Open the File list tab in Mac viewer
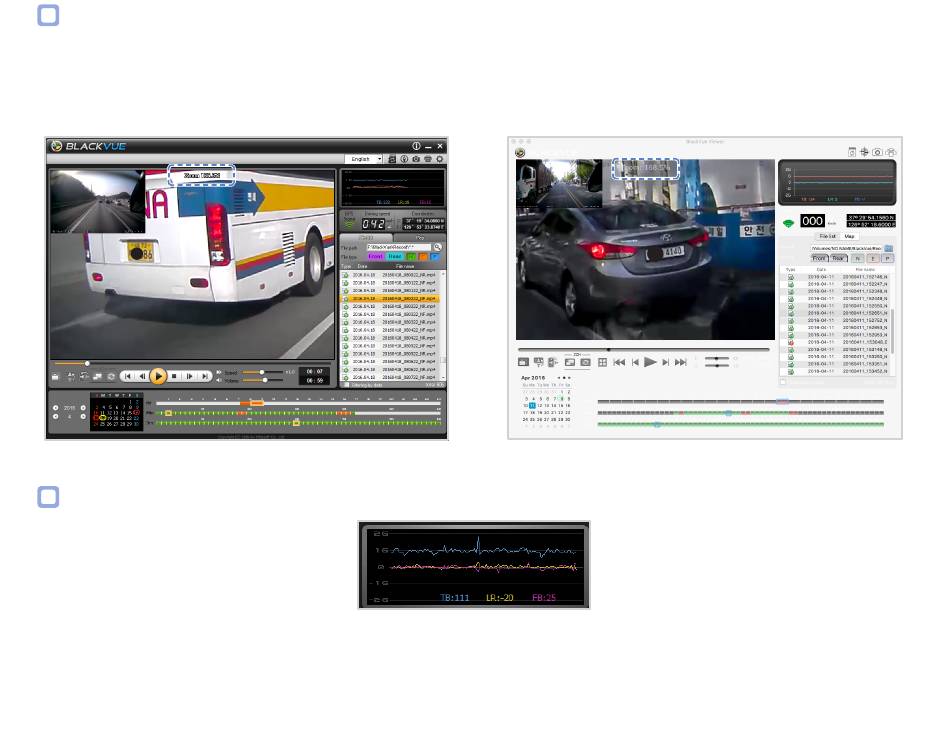 click(x=828, y=236)
